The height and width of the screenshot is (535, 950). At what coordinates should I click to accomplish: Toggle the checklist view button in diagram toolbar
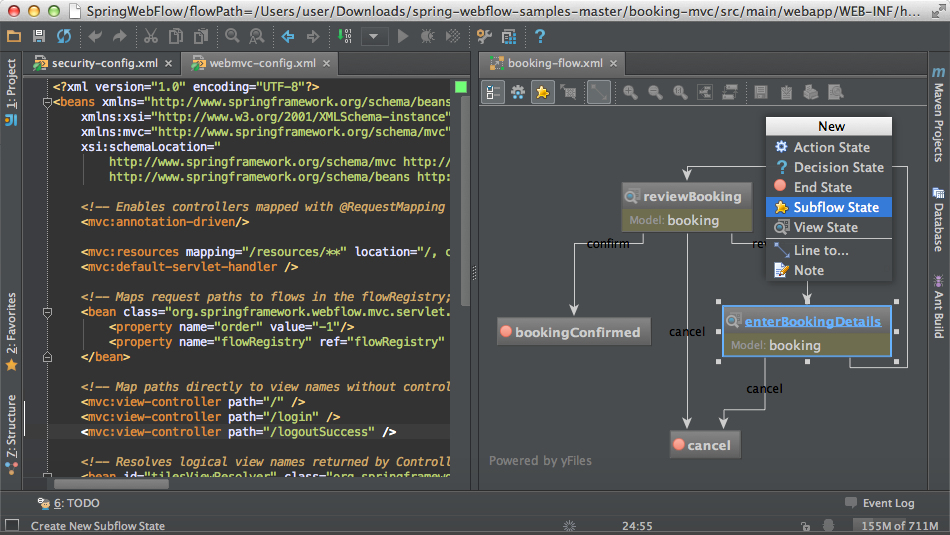click(493, 92)
